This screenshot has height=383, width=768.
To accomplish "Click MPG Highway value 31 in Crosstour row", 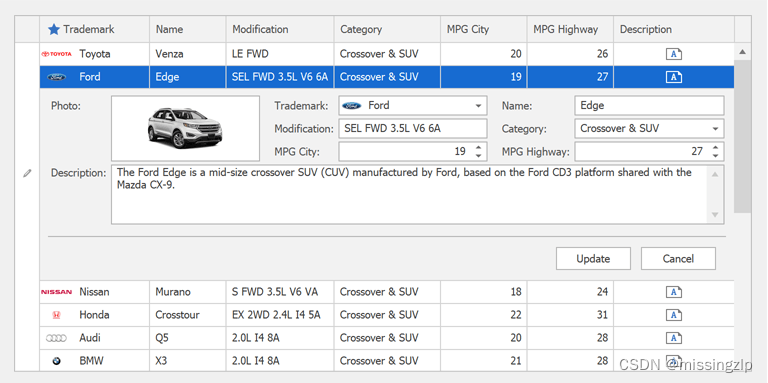I will (x=570, y=315).
